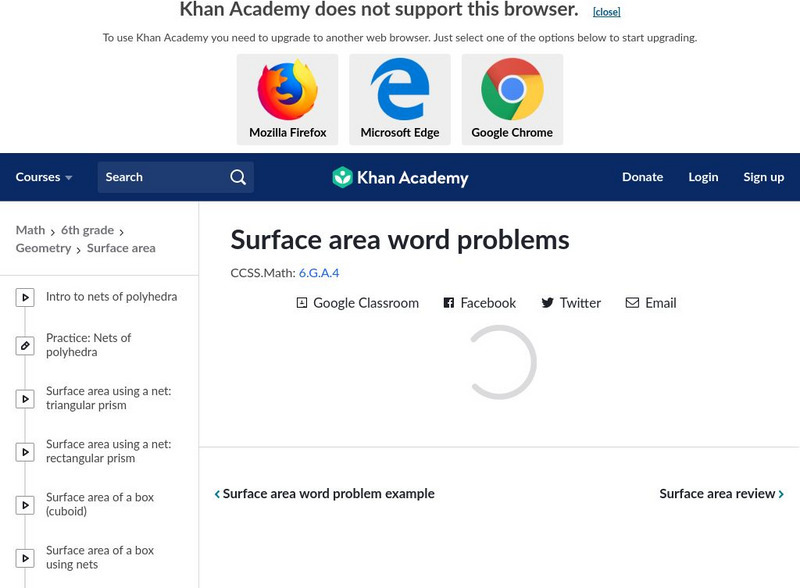Open the 6.G.A.4 standard link
Screen dimensions: 800x588
tap(319, 272)
